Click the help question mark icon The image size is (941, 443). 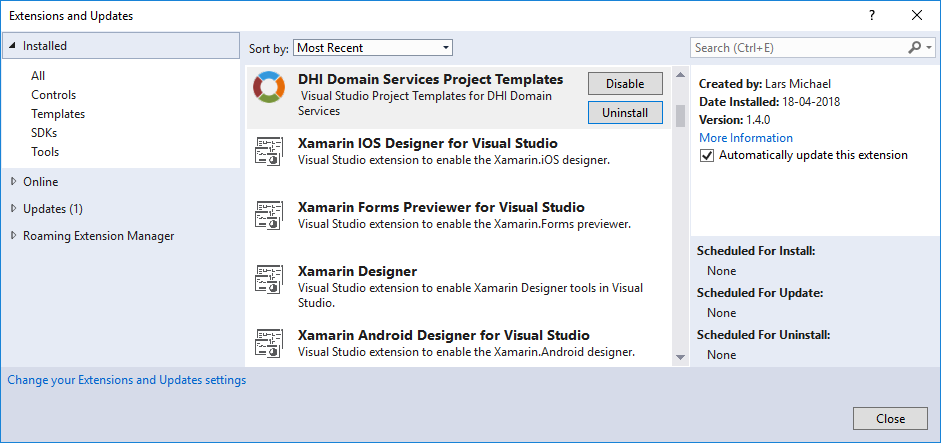[871, 15]
